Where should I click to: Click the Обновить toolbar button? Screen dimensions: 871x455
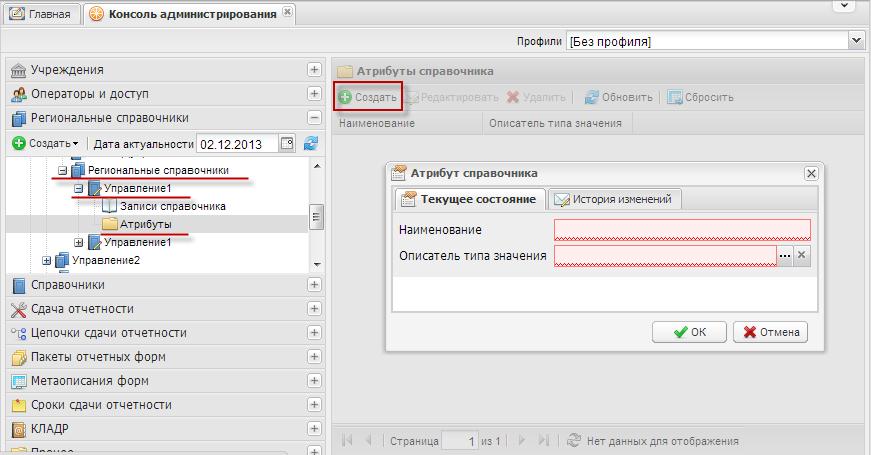[x=618, y=97]
